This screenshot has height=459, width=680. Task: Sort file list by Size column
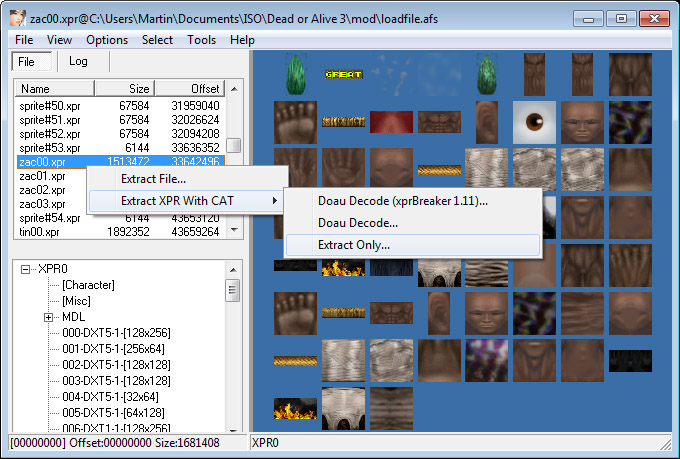click(125, 89)
